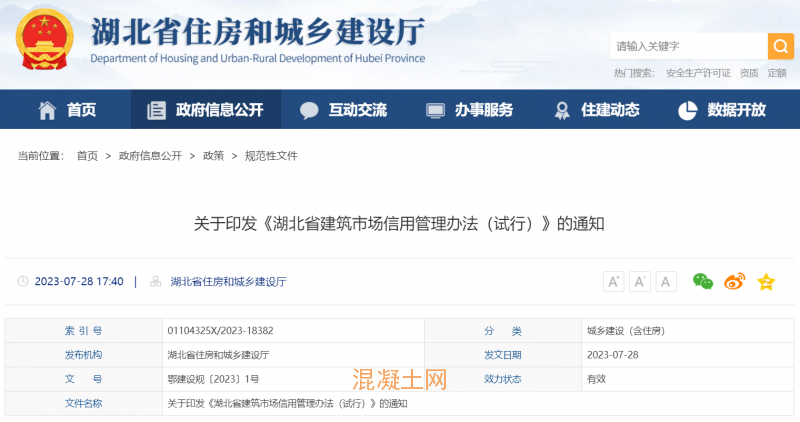Select 办事服务 in the nav bar

[469, 110]
